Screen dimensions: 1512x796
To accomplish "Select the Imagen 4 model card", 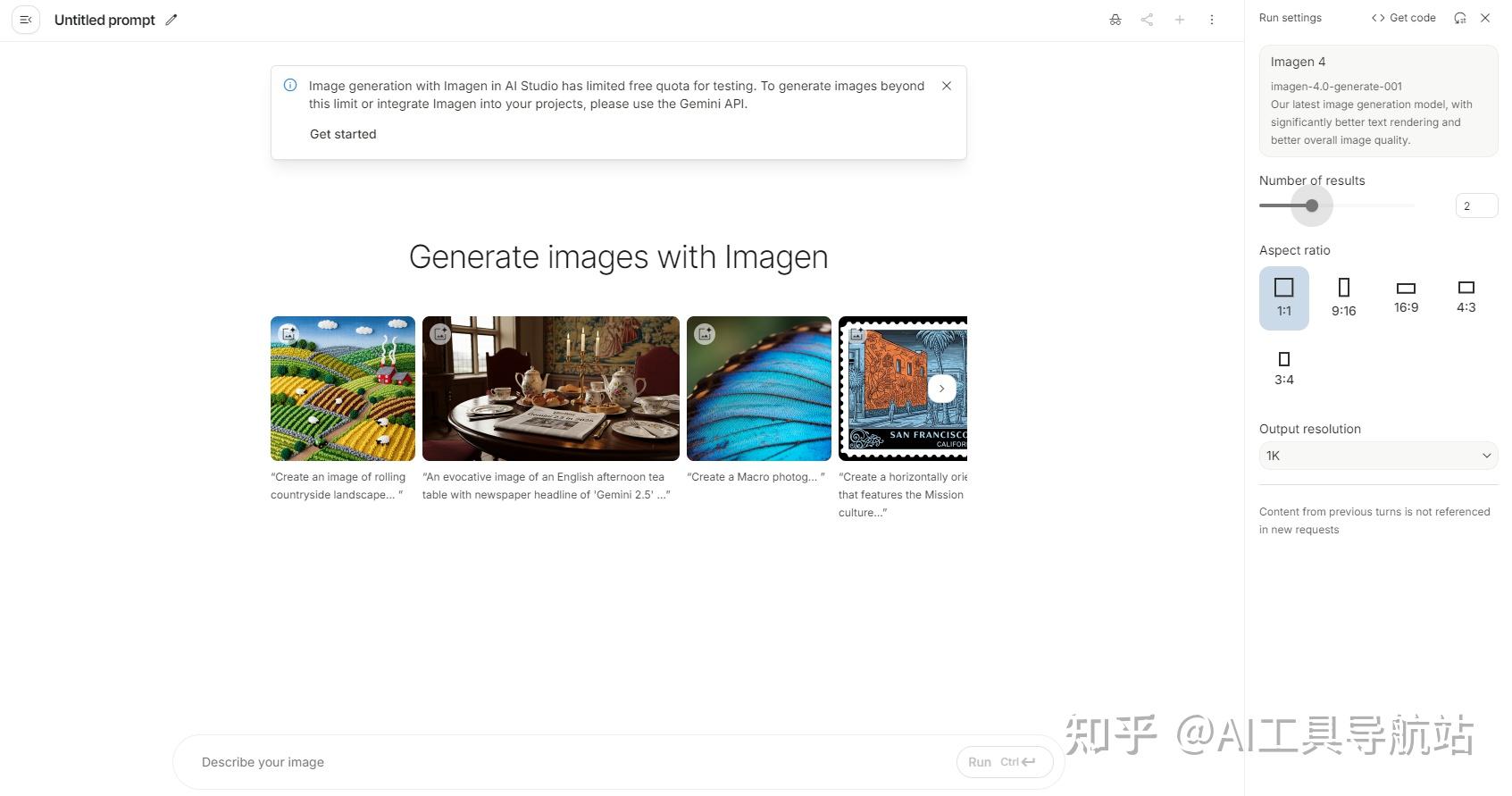I will coord(1378,101).
